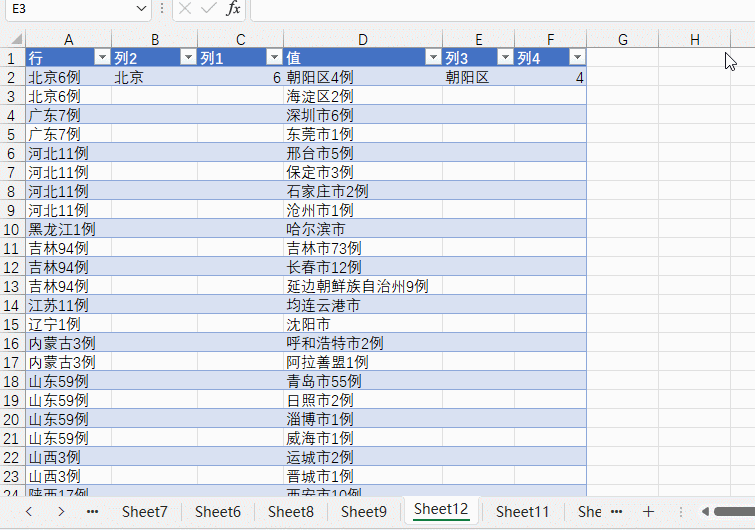Select column A header
Image resolution: width=755 pixels, height=530 pixels.
(x=68, y=39)
